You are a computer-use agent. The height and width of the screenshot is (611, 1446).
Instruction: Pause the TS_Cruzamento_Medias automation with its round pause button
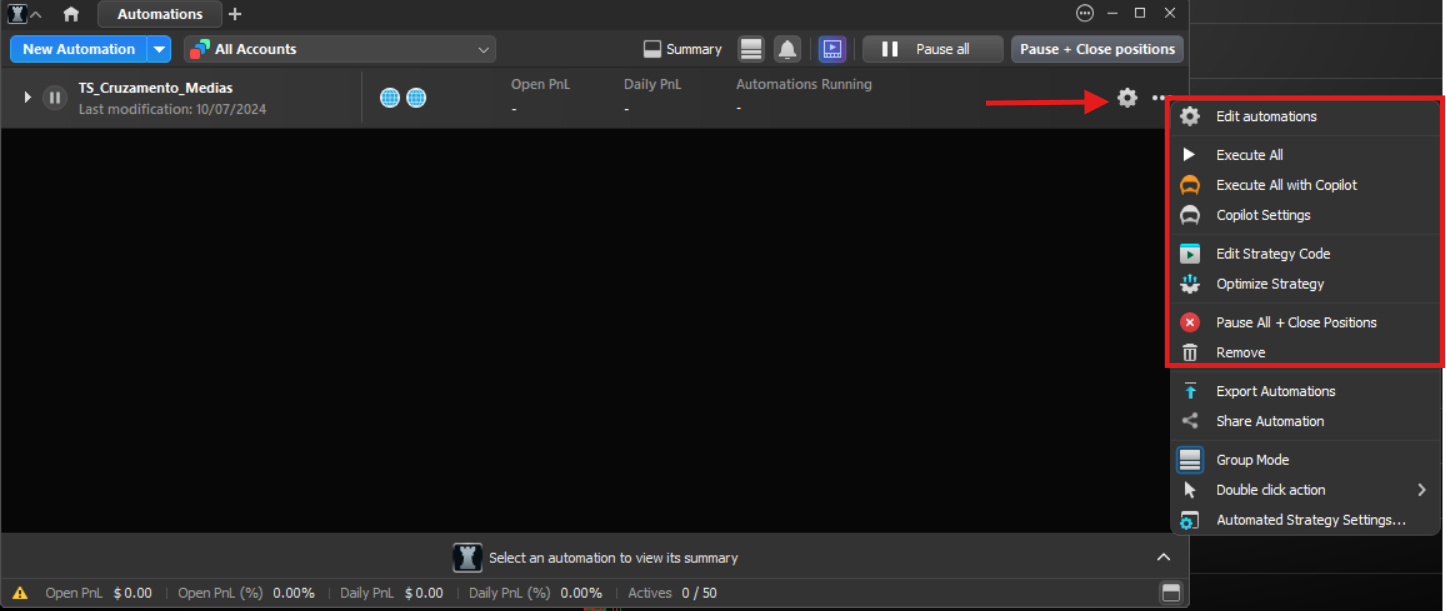[55, 98]
